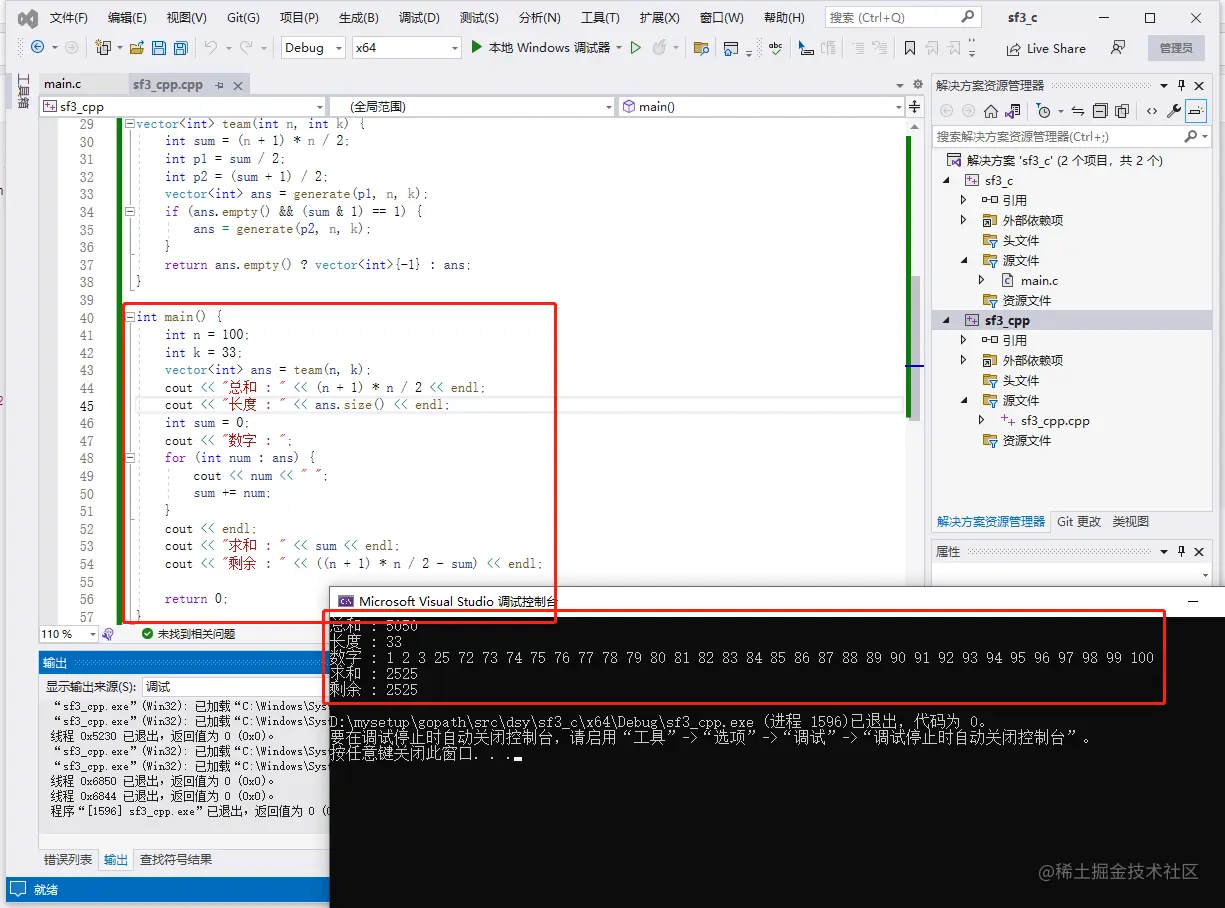Collapse the sf3_c project node
1225x908 pixels.
[x=947, y=180]
